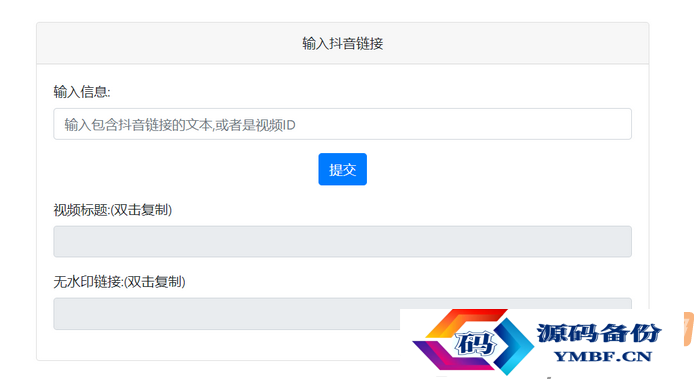Click the 视频标题:(双击复制) label
Viewport: 694px width, 387px height.
pyautogui.click(x=113, y=209)
